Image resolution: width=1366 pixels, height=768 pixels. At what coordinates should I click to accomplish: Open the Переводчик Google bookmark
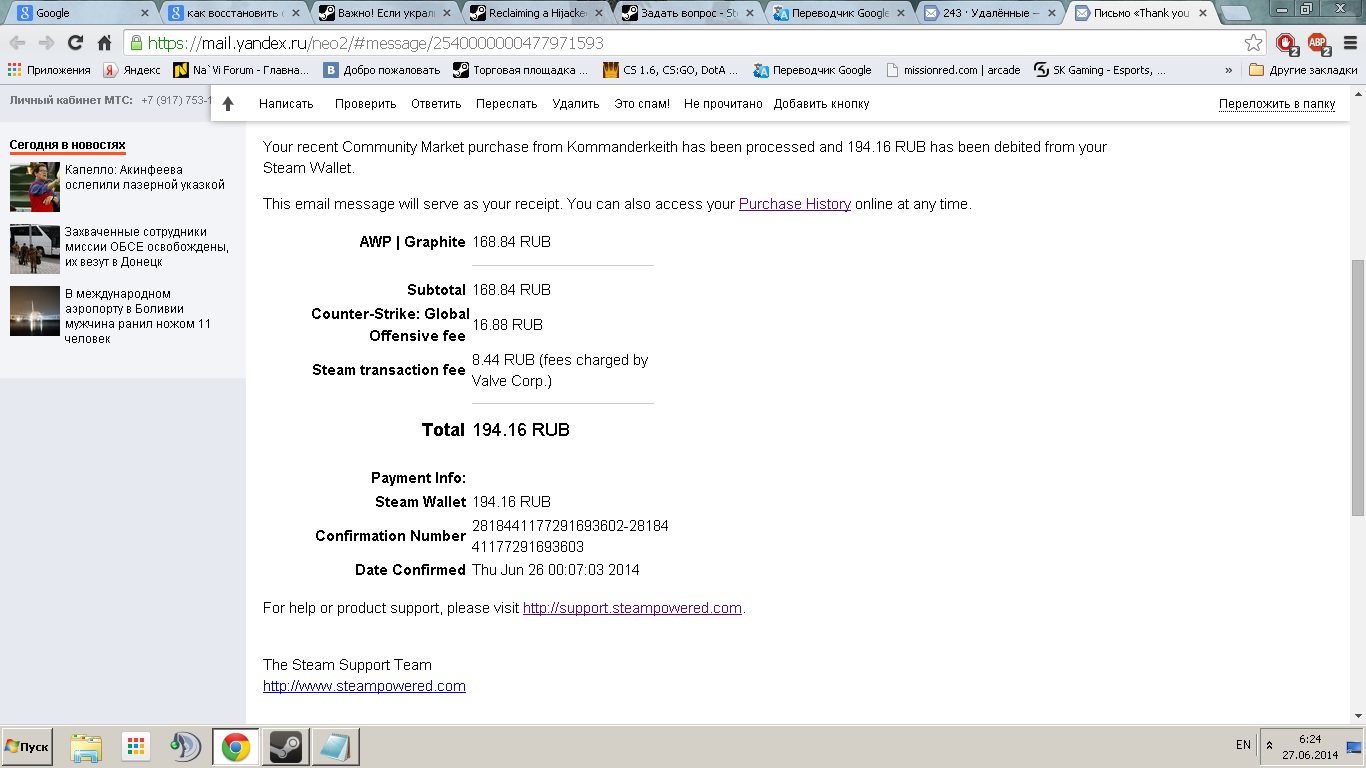(x=812, y=70)
